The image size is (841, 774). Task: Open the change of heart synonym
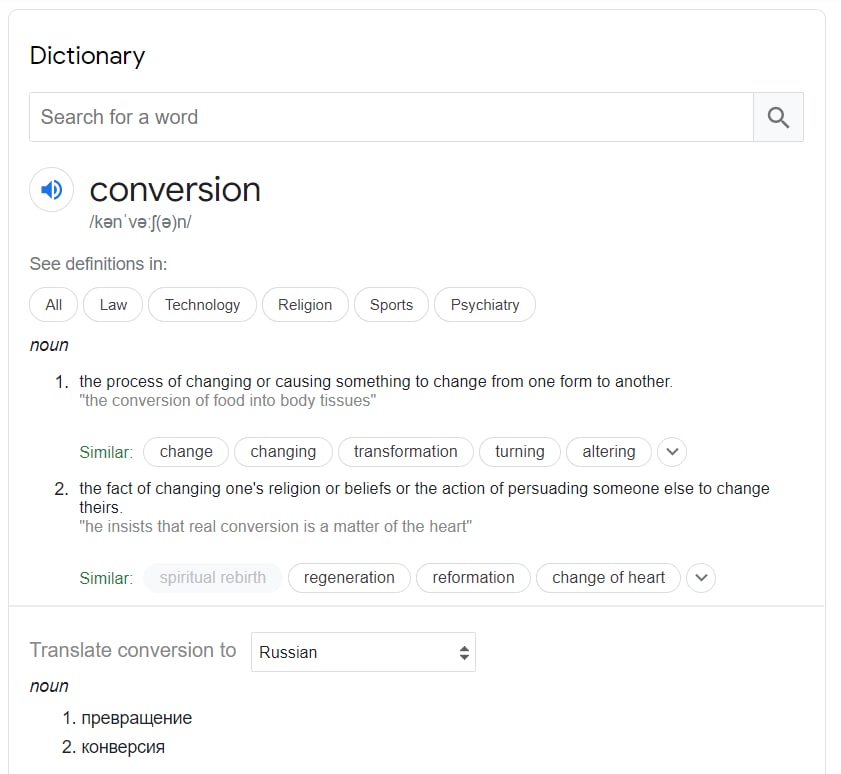click(608, 578)
